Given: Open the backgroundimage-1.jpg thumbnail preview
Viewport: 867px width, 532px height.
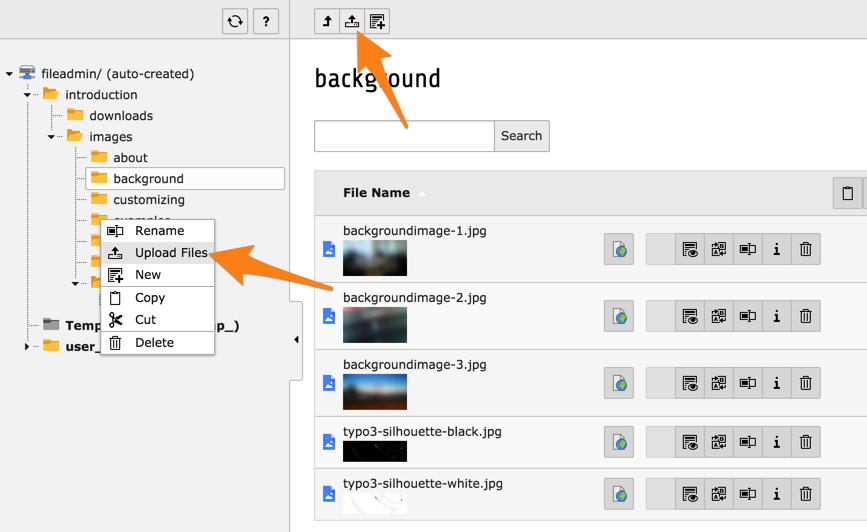Looking at the screenshot, I should pos(375,258).
